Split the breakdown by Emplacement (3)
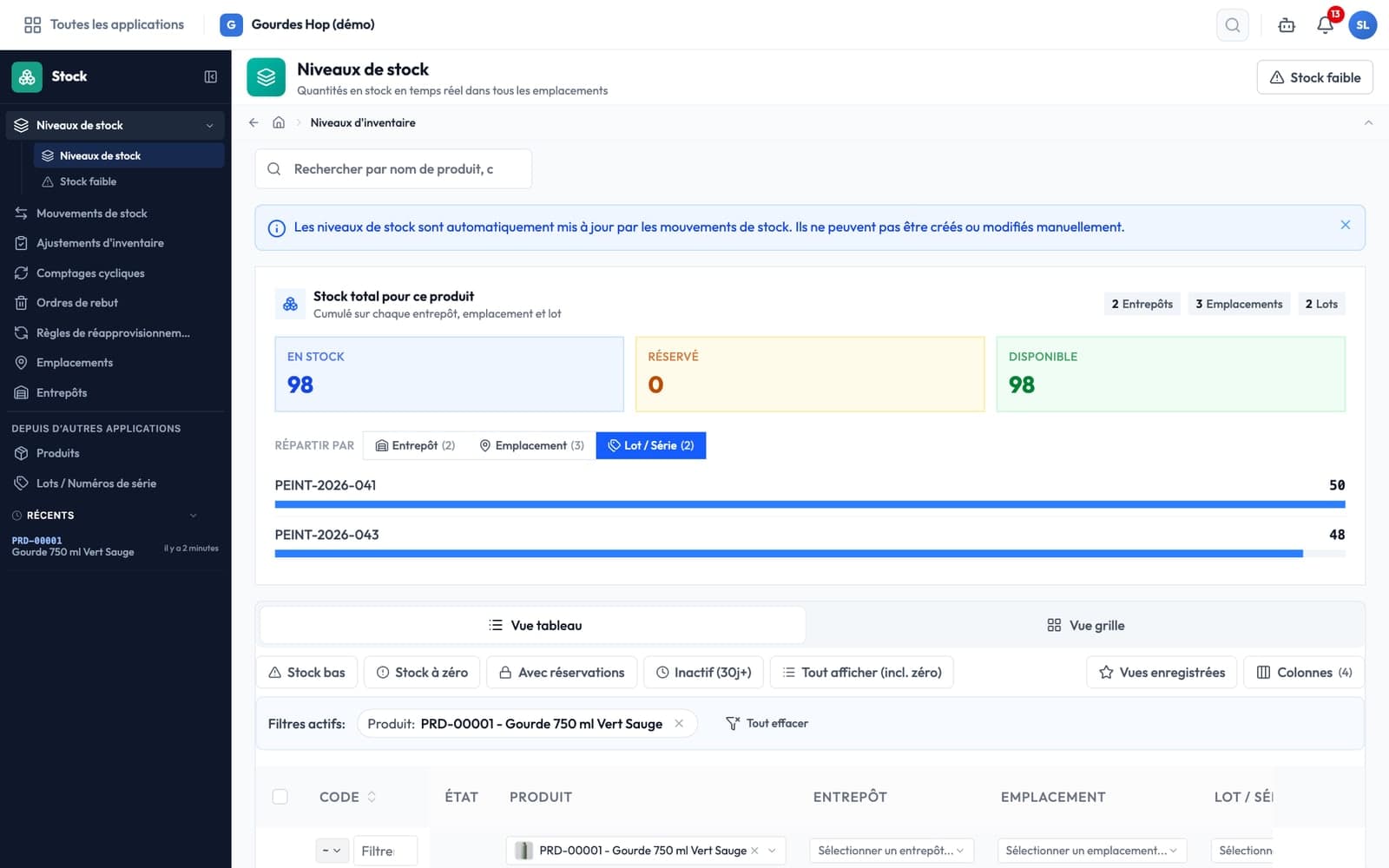1389x868 pixels. (x=531, y=445)
